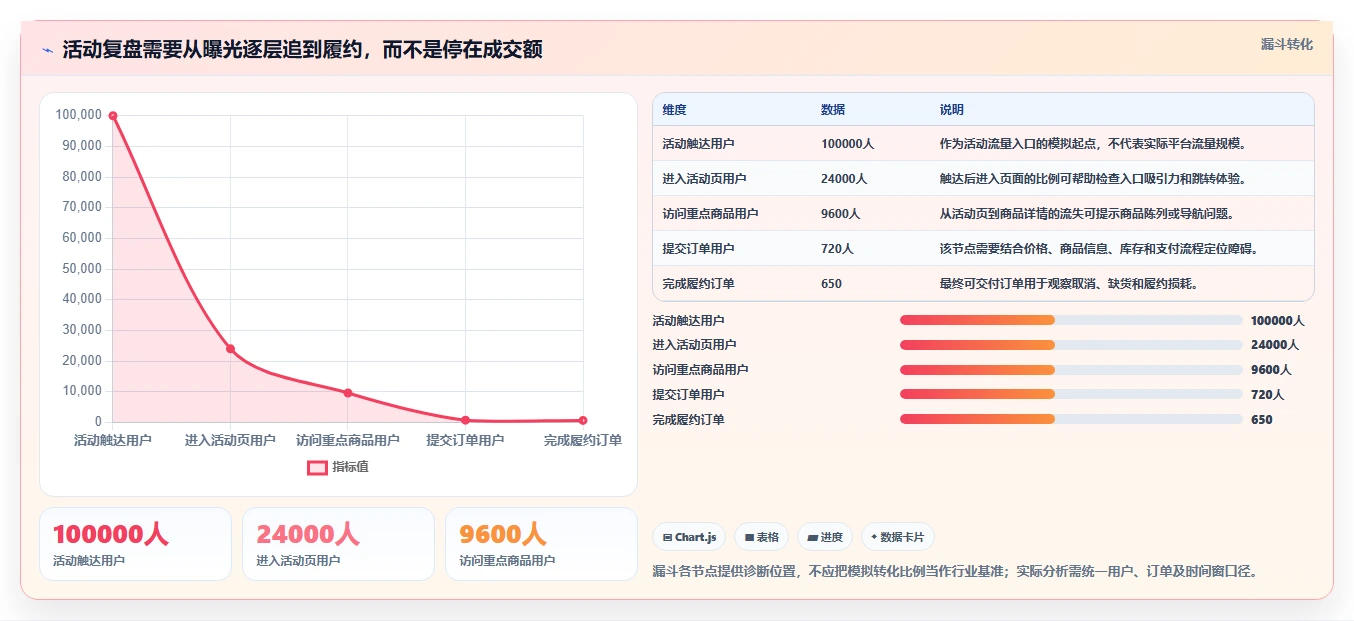The image size is (1354, 621).
Task: Click the 进入活动页用户 x-axis label
Action: click(230, 440)
